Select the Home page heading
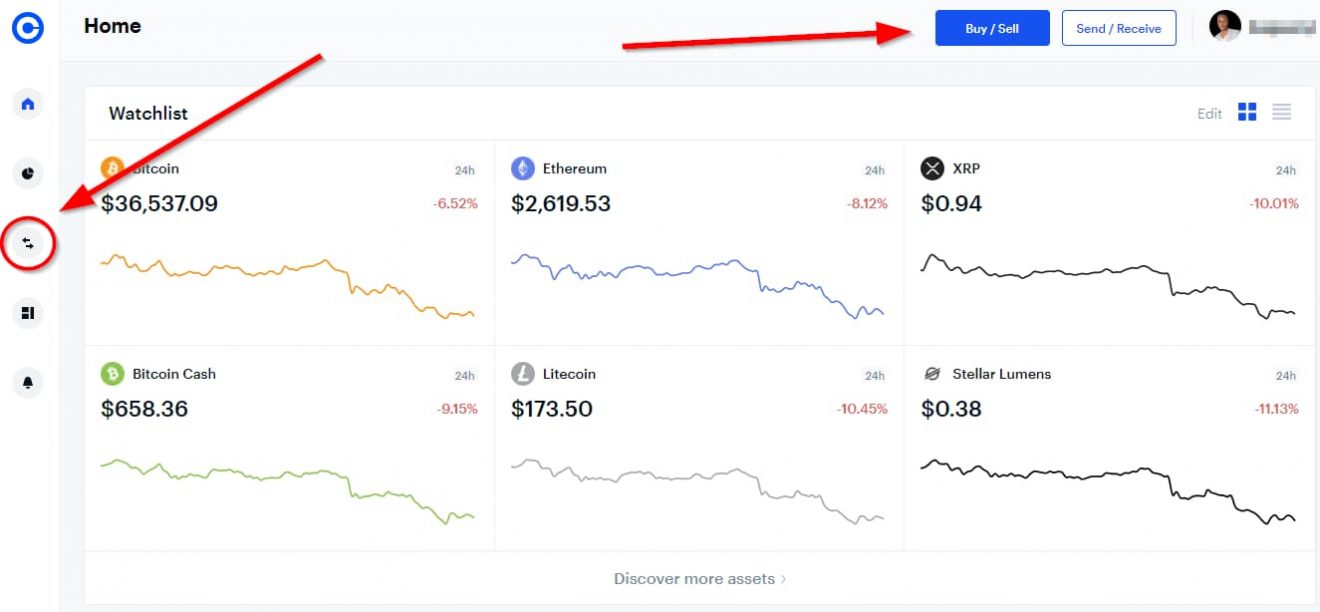The width and height of the screenshot is (1320, 612). pyautogui.click(x=112, y=27)
